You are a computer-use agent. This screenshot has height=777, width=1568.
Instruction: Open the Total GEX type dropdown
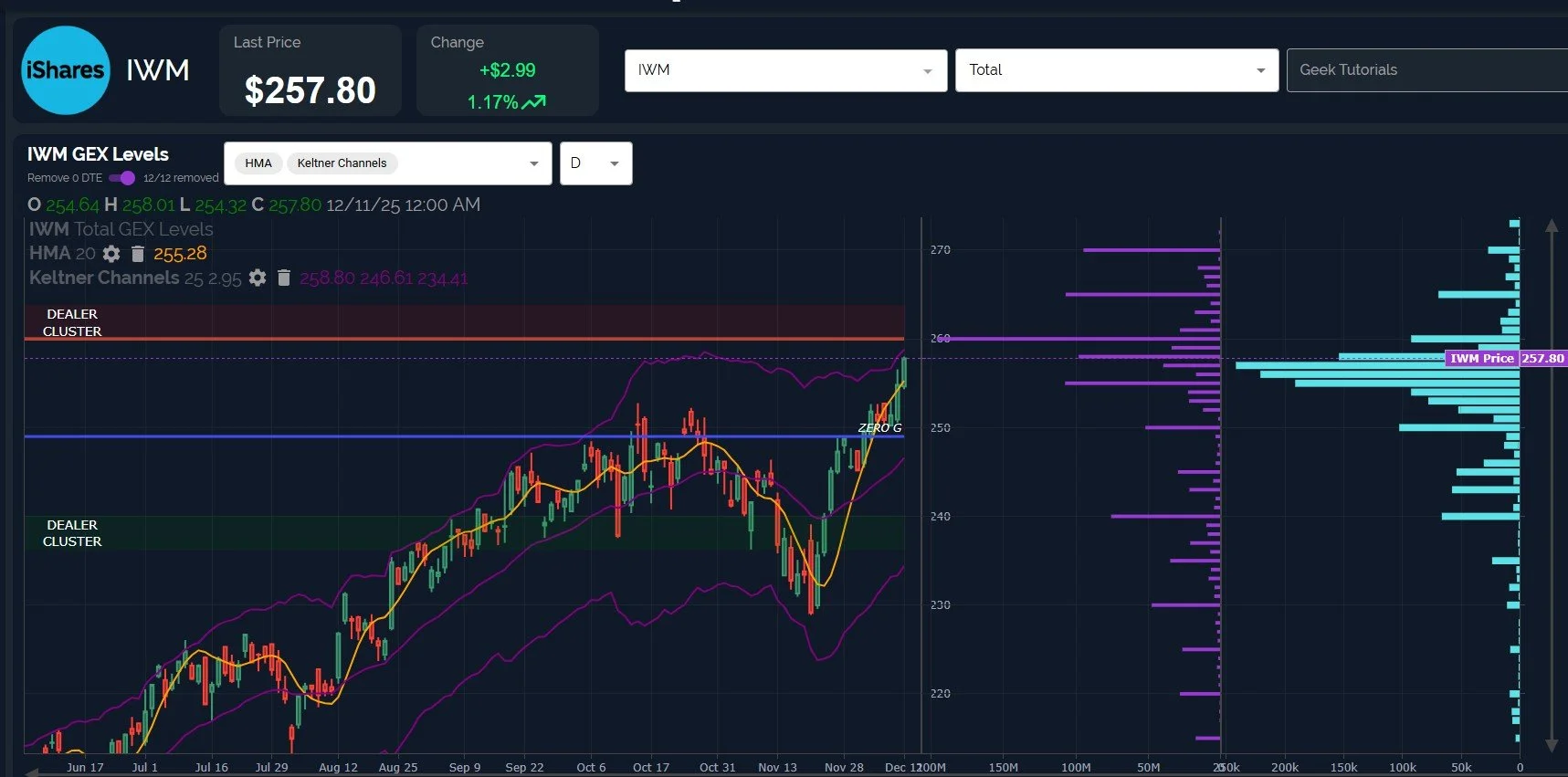pos(1116,70)
